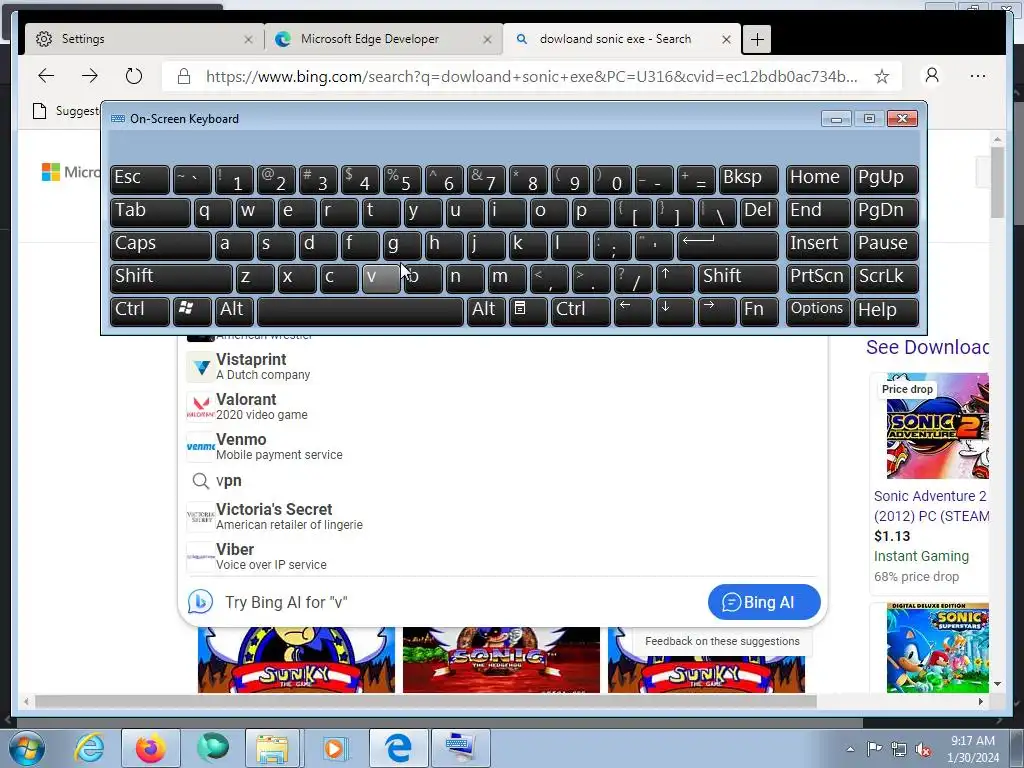Tap the space bar on On-Screen Keyboard
Screen dimensions: 1024x768
(360, 310)
